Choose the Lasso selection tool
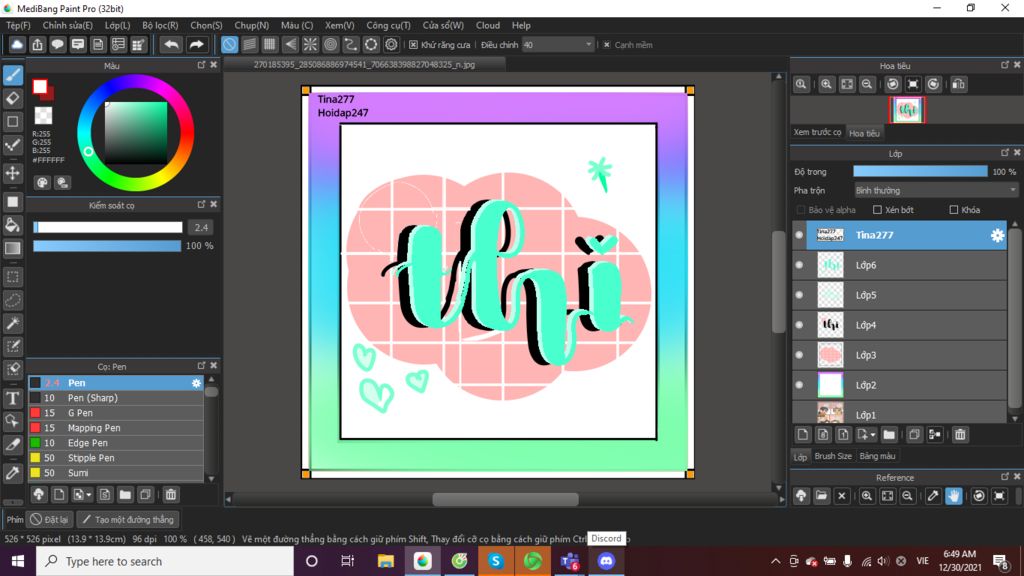Image resolution: width=1024 pixels, height=576 pixels. 13,300
